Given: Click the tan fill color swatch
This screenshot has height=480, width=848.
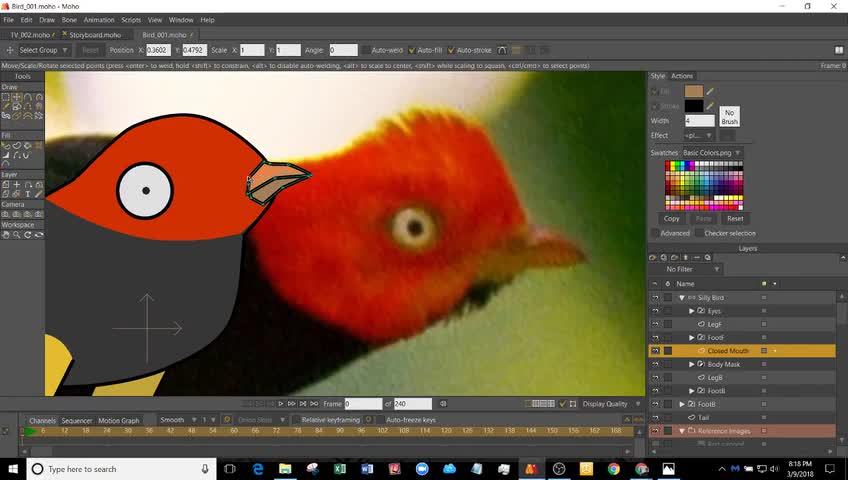Looking at the screenshot, I should 694,91.
